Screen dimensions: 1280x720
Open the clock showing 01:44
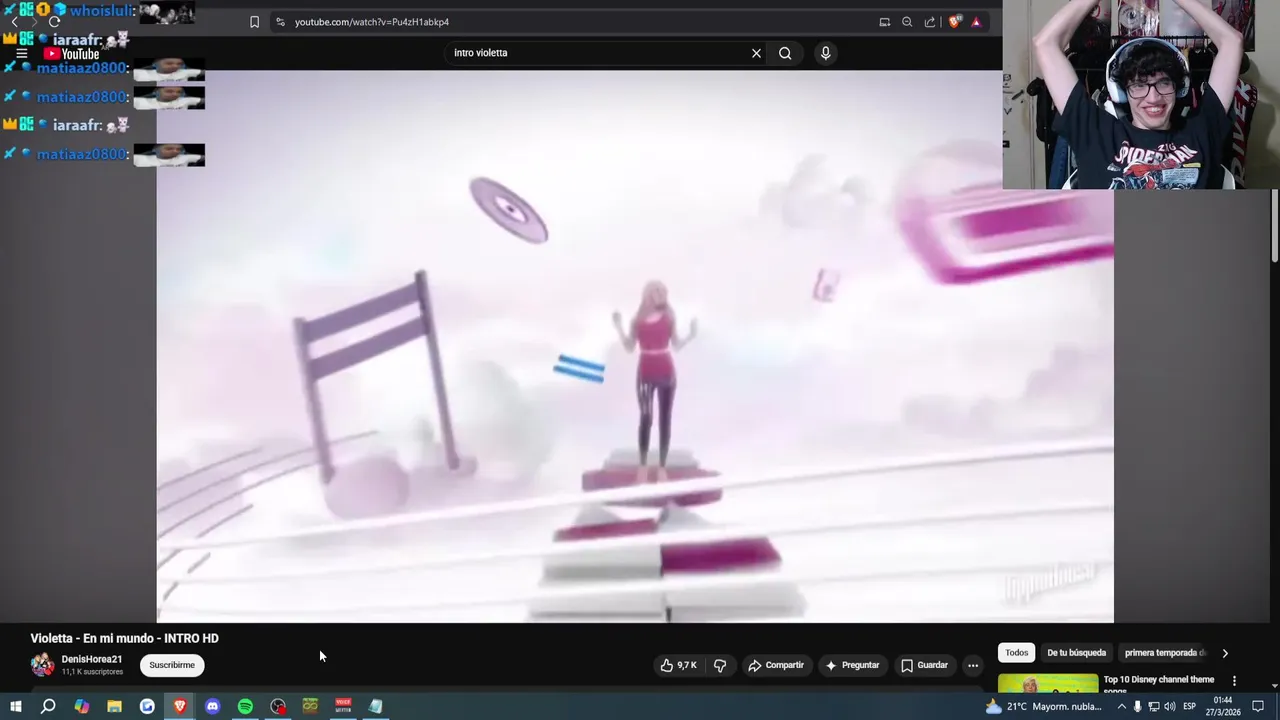[1223, 706]
